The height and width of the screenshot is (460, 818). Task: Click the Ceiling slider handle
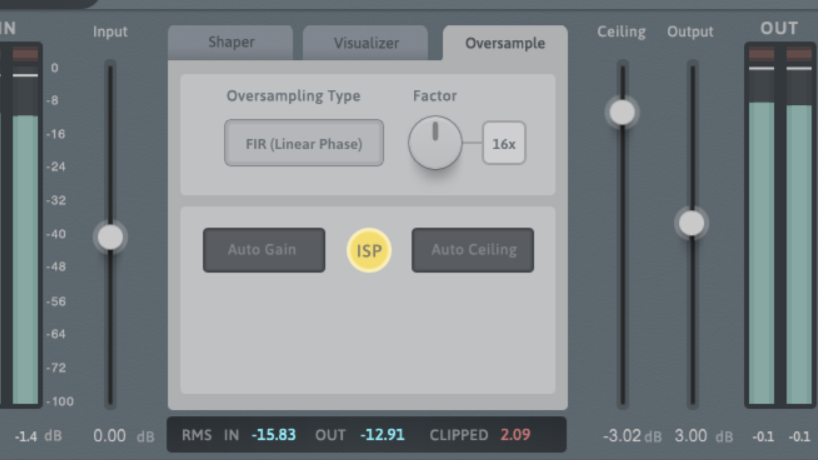point(623,112)
